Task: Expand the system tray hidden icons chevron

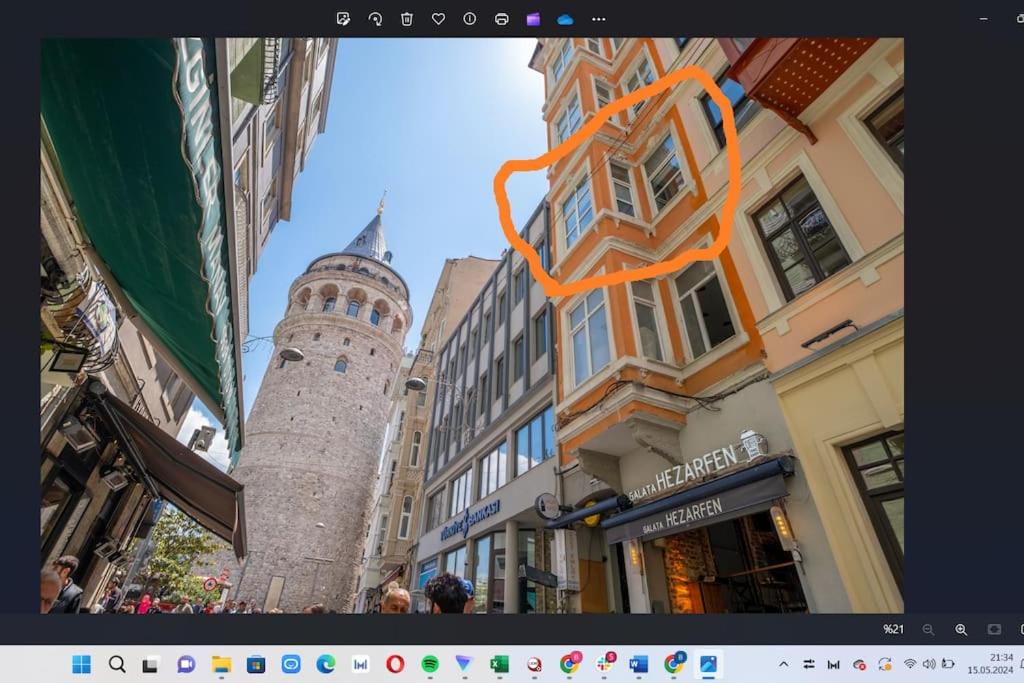Action: click(784, 665)
